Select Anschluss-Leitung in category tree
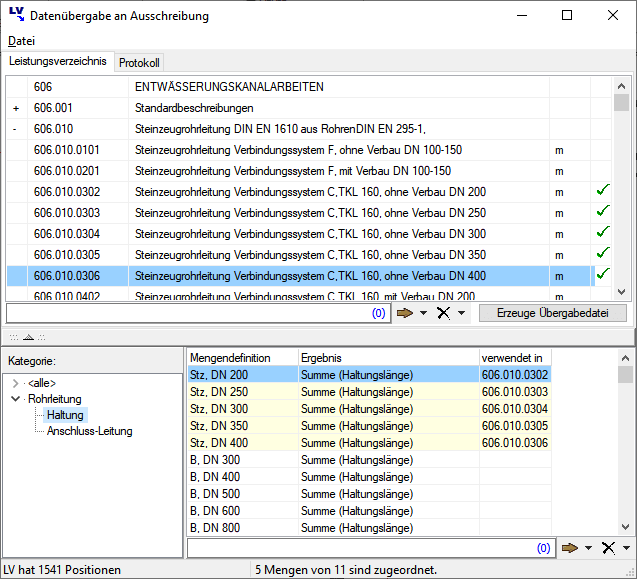This screenshot has width=637, height=579. coord(90,431)
